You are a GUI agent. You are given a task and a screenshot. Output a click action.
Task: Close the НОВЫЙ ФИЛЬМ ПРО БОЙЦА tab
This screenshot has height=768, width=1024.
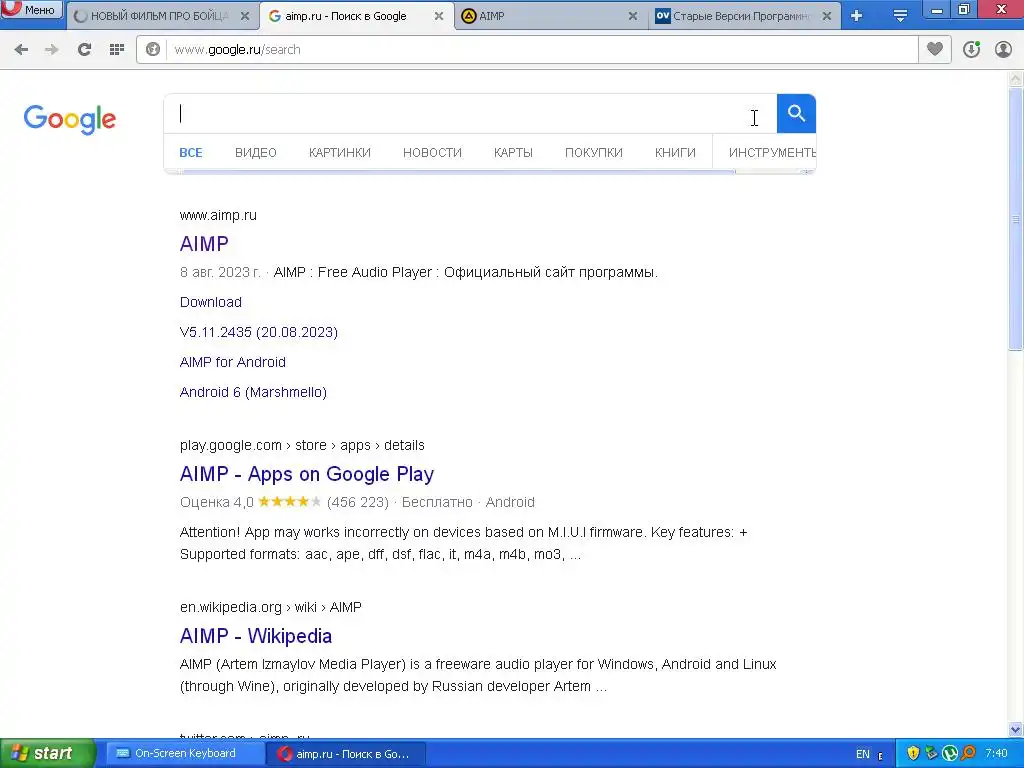point(245,16)
